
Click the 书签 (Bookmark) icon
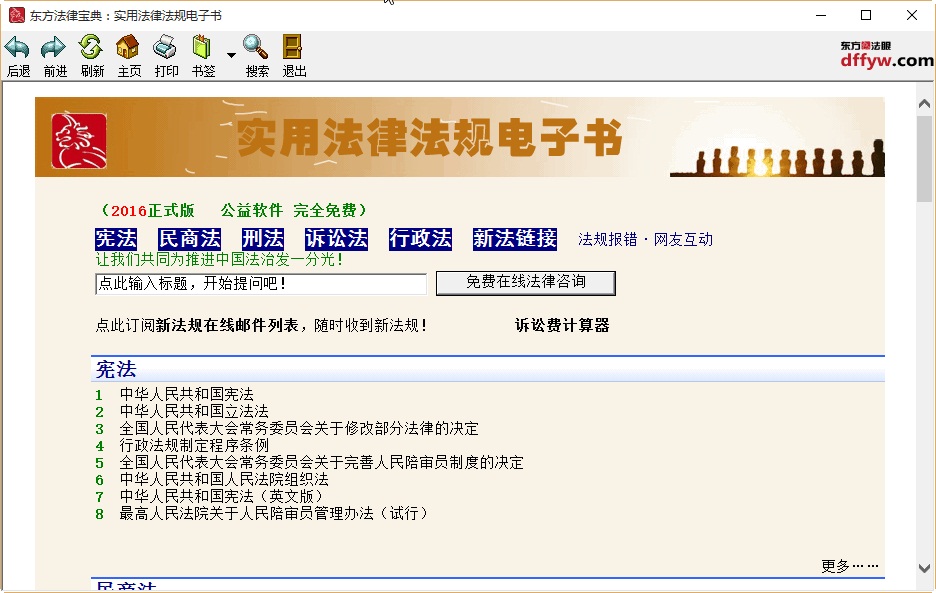pyautogui.click(x=201, y=46)
